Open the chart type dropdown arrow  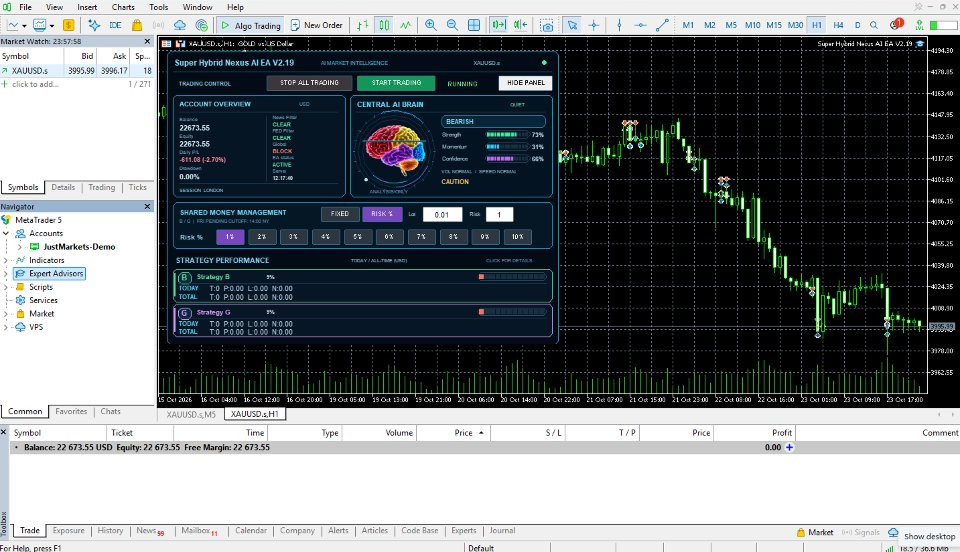(x=24, y=26)
